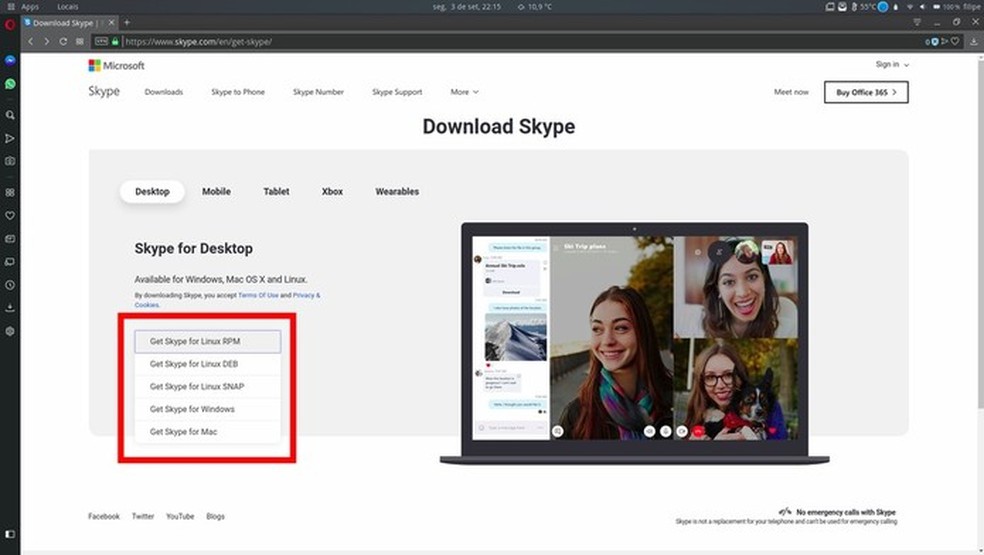Viewport: 984px width, 555px height.
Task: Open the Opera menu logo
Action: click(10, 25)
